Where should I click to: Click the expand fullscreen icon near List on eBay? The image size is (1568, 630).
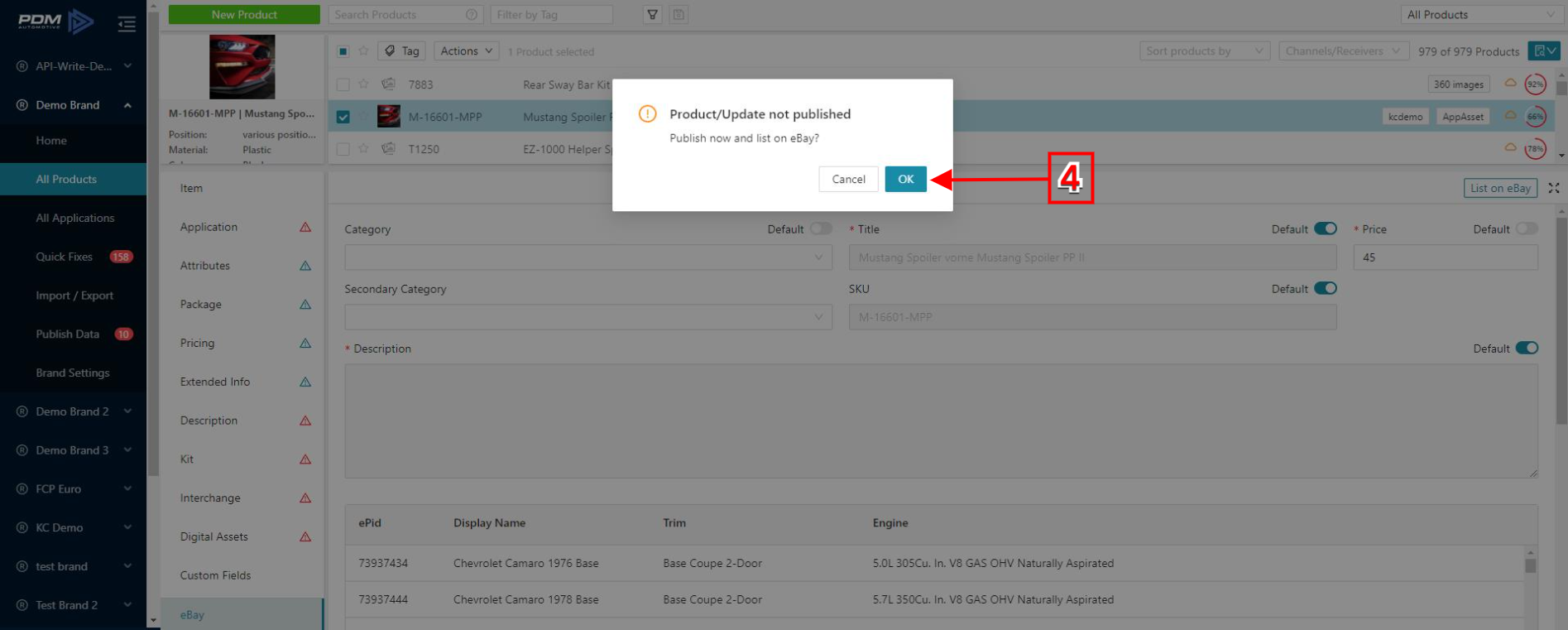pos(1554,188)
